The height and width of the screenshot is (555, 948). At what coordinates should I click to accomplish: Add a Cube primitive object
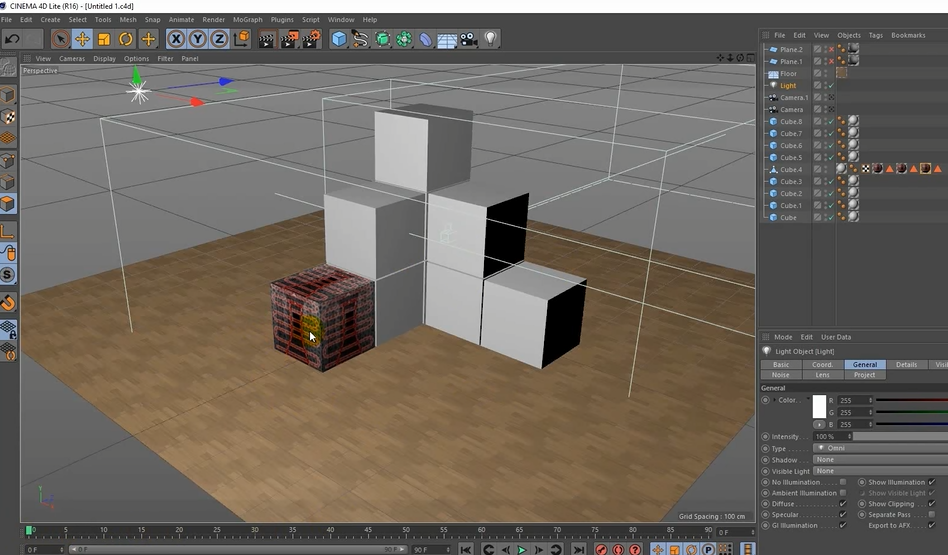coord(339,39)
